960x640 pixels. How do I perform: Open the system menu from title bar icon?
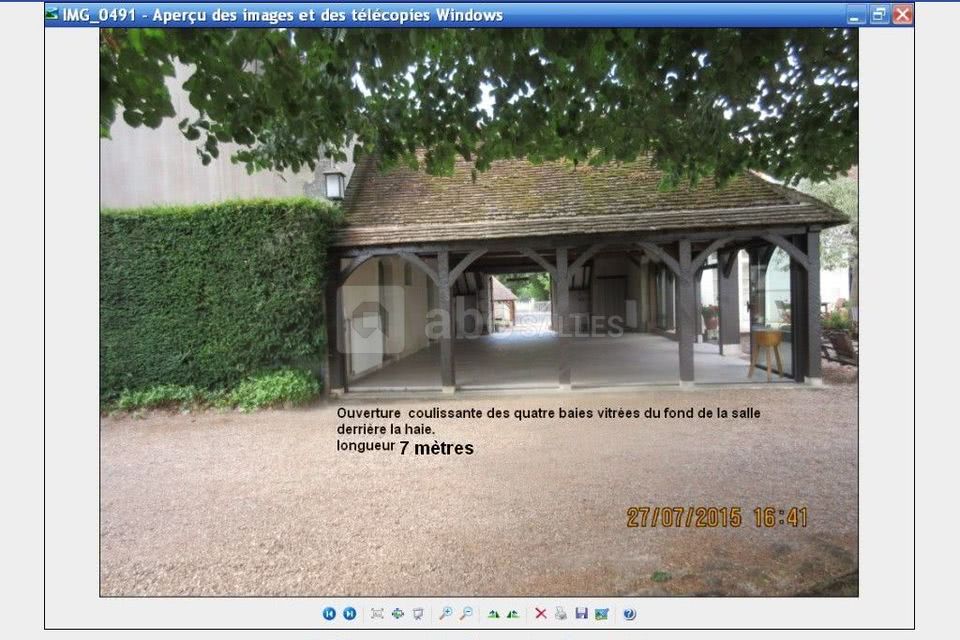52,15
